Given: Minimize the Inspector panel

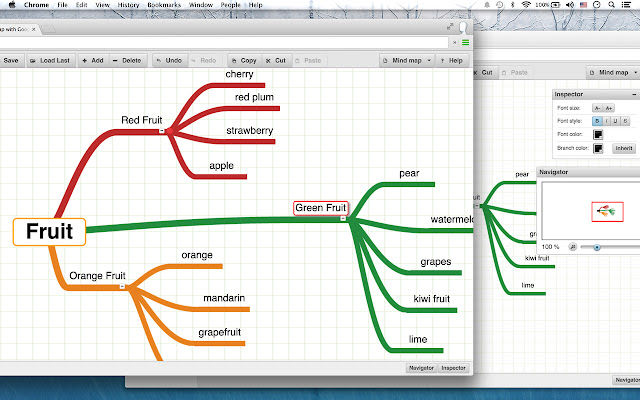Looking at the screenshot, I should [x=634, y=94].
